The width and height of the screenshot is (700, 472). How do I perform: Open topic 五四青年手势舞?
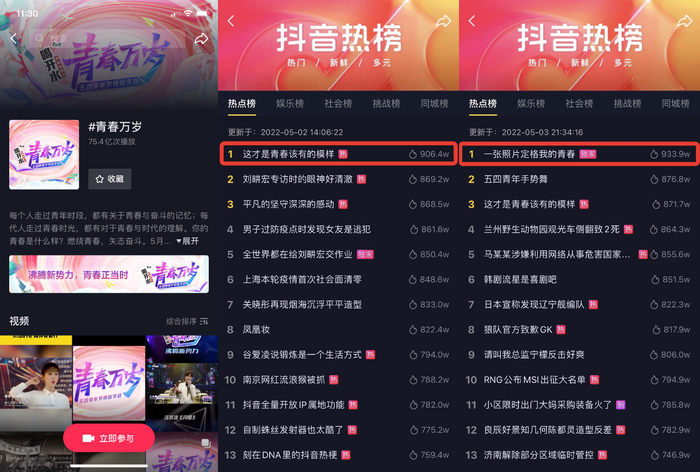coord(579,179)
